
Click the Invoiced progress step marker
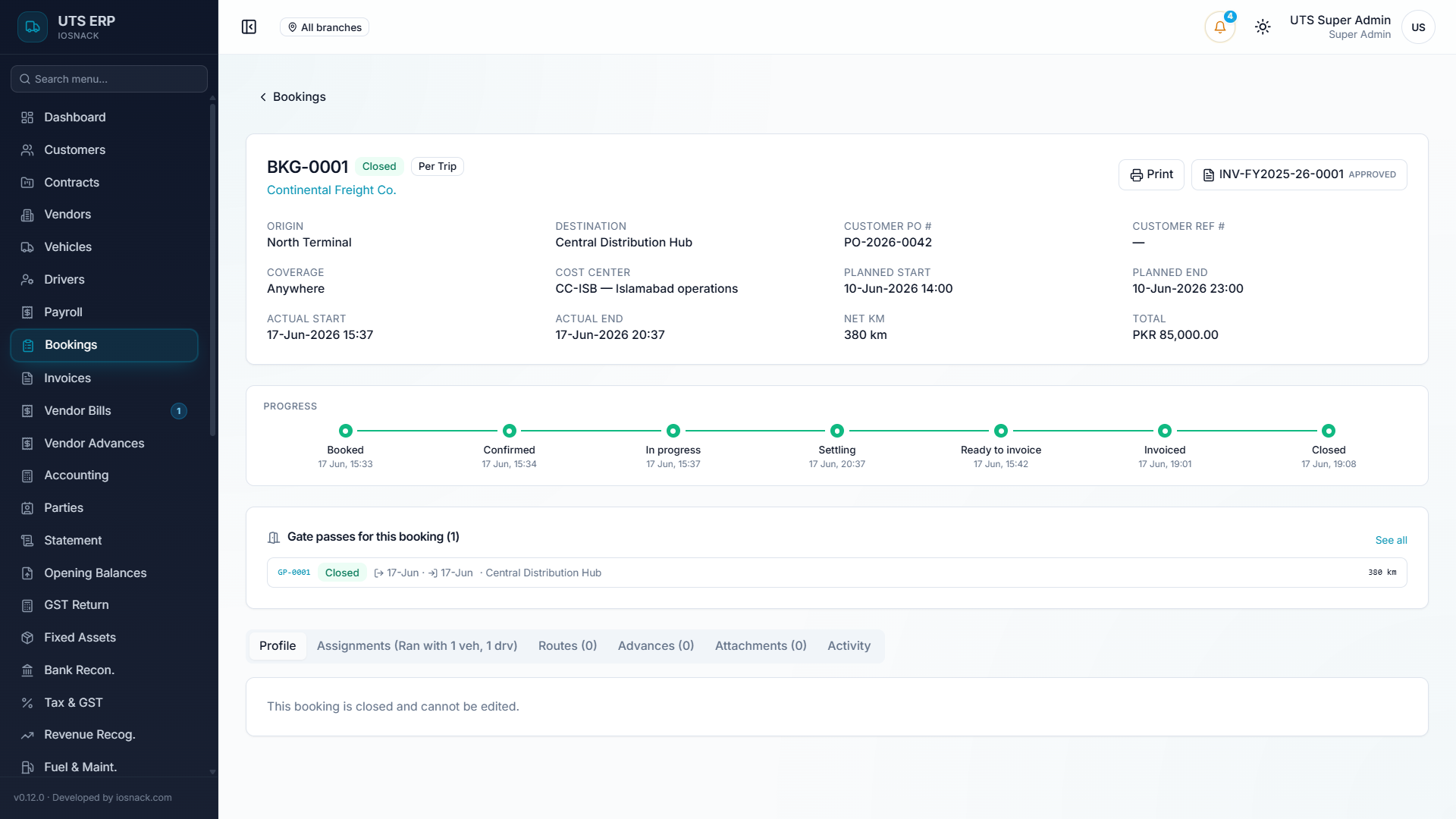click(x=1165, y=431)
